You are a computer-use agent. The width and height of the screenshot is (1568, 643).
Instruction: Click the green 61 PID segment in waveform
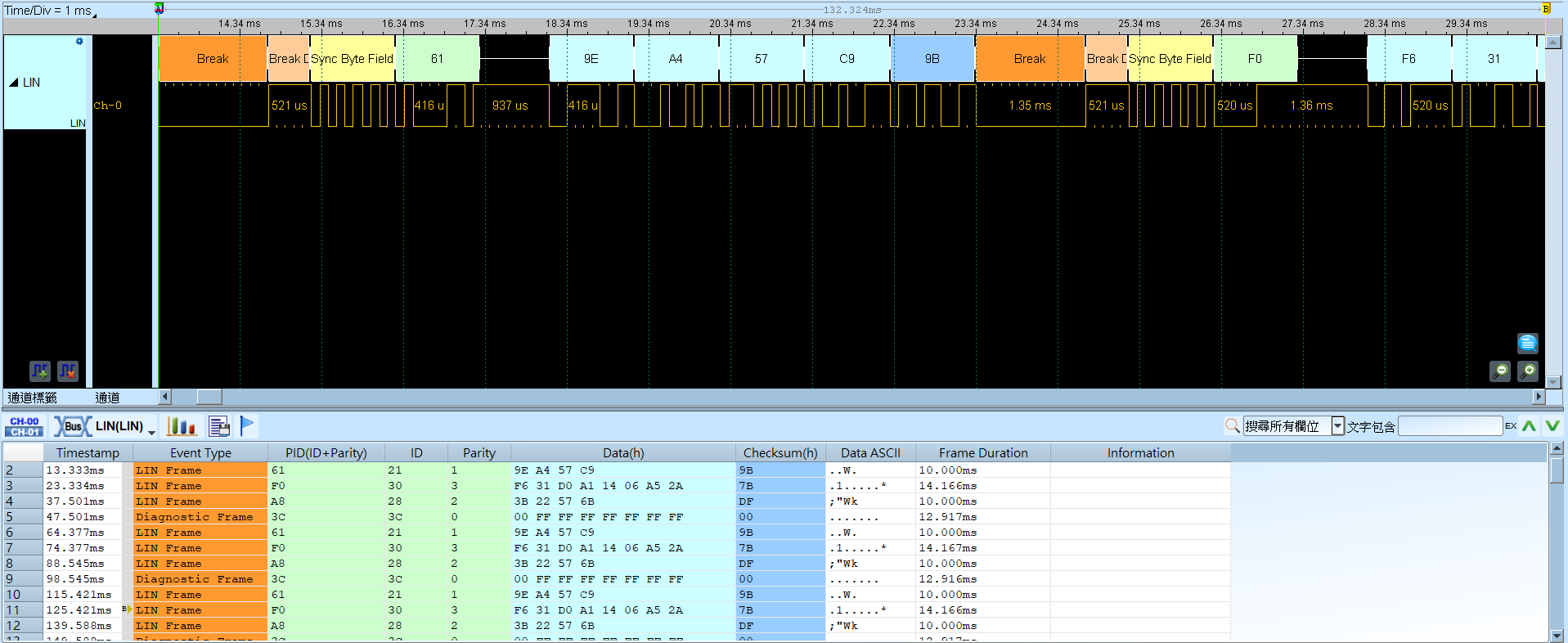coord(438,59)
